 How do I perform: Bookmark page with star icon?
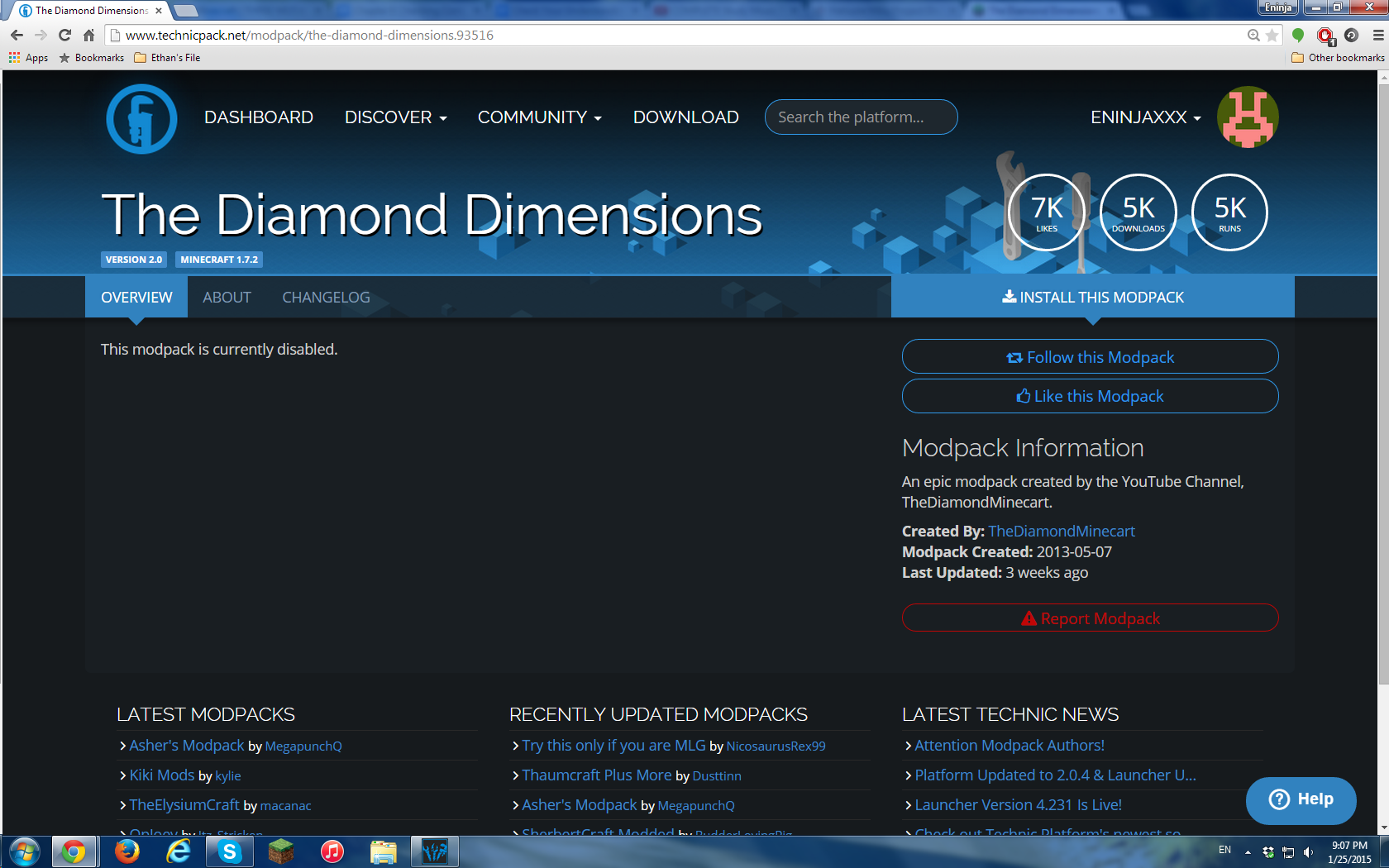(x=1272, y=35)
